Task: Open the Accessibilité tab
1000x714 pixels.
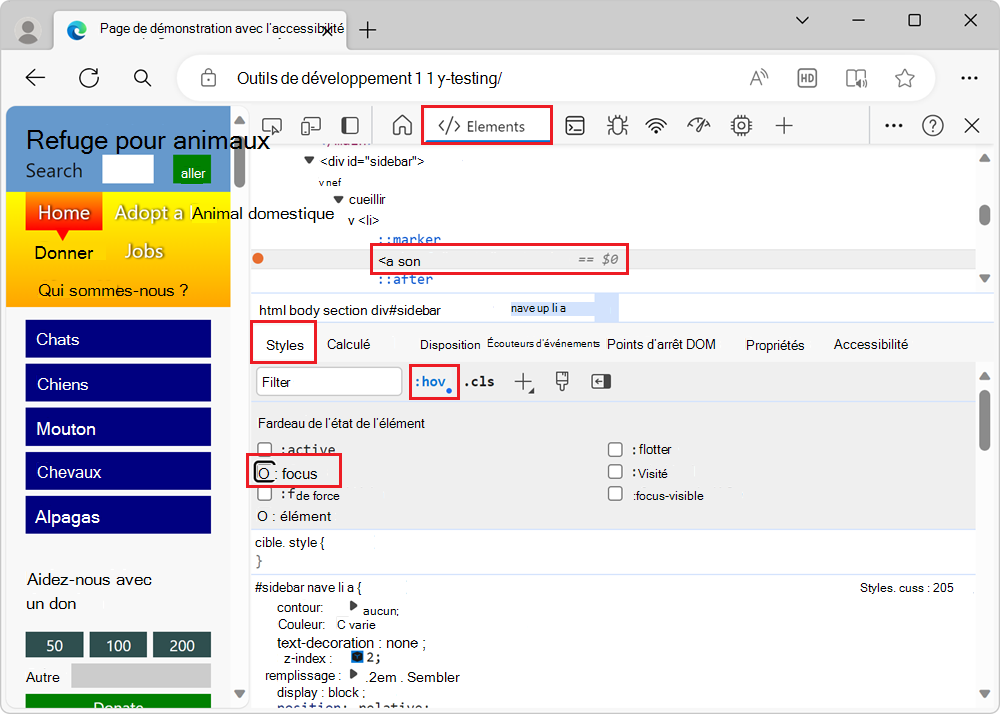Action: point(870,344)
